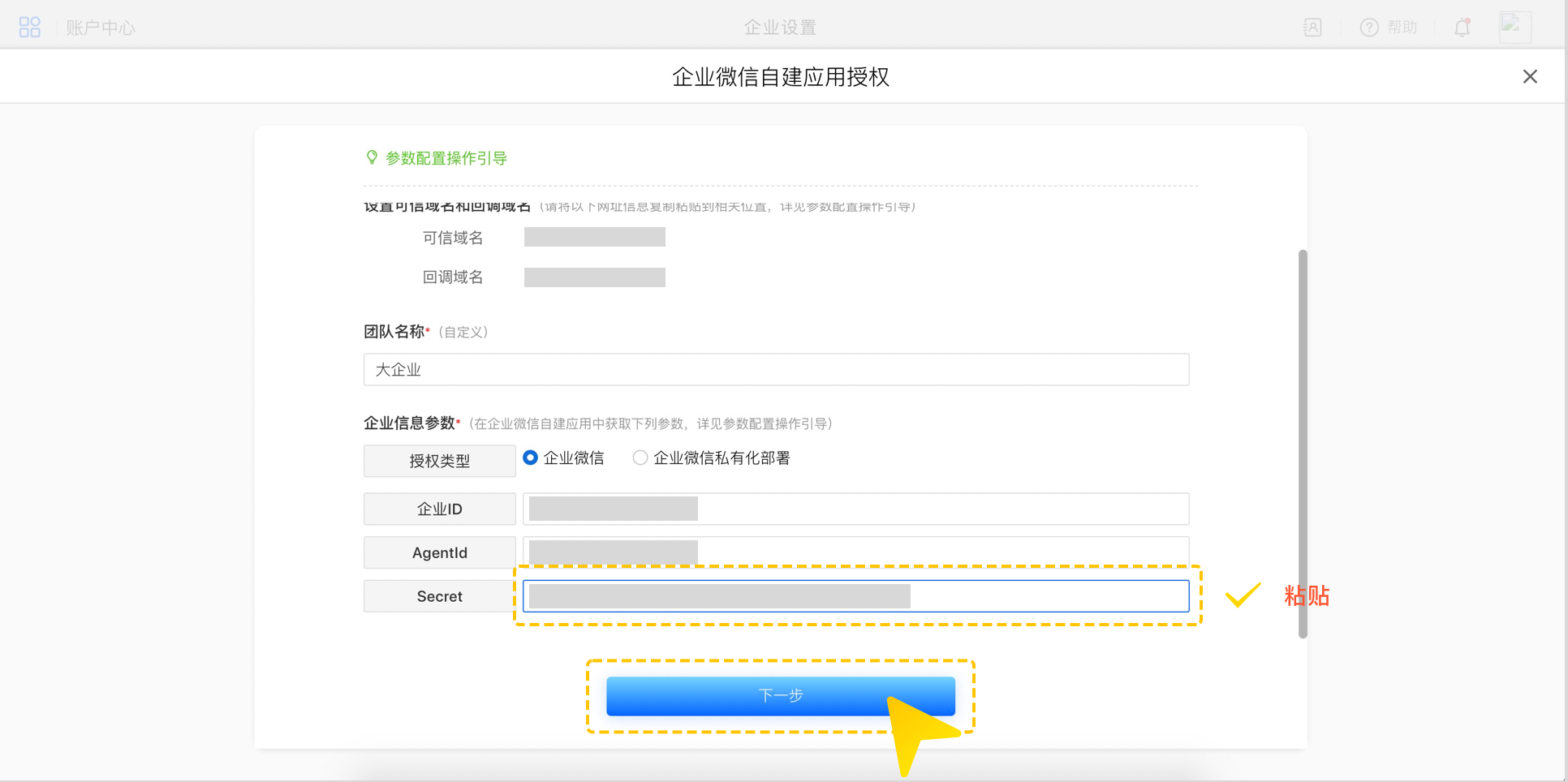Select the 企业微信私有化部署 radio option
The image size is (1568, 782).
click(640, 458)
